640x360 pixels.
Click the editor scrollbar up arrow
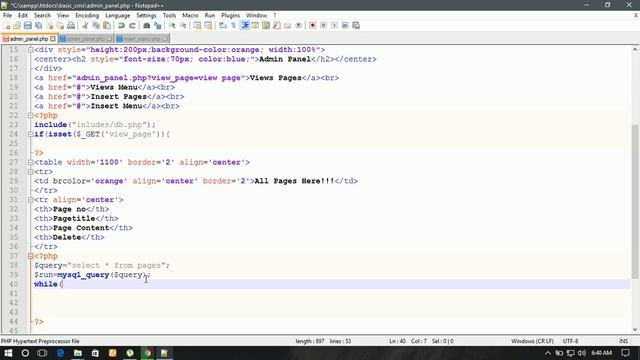635,50
